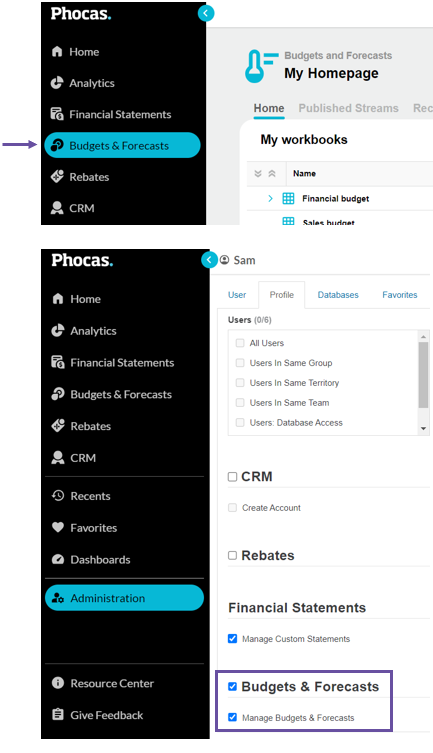Disable the Manage Custom Statements checkbox
This screenshot has width=433, height=753.
232,639
